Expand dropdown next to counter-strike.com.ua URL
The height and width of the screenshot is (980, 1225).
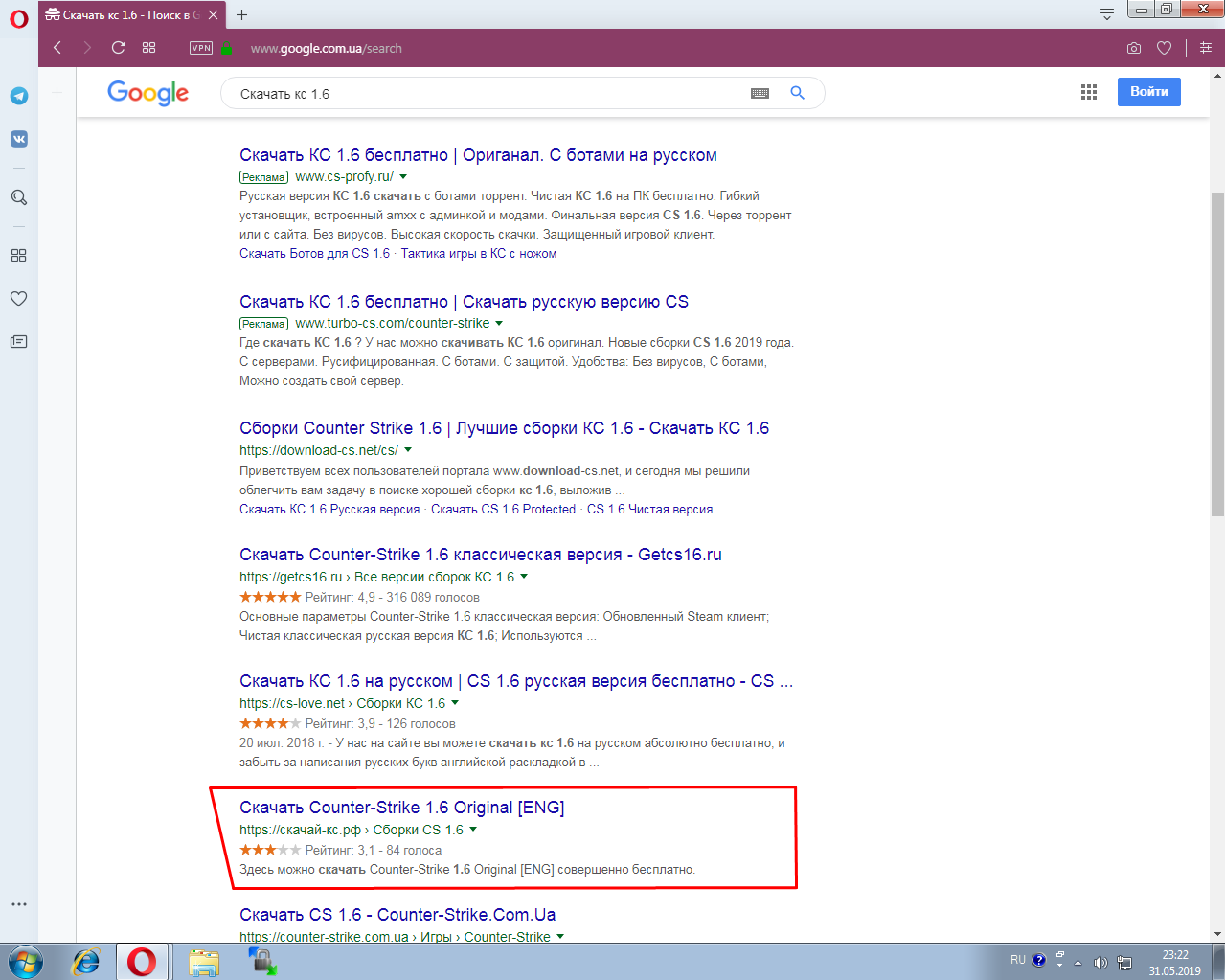[x=560, y=936]
